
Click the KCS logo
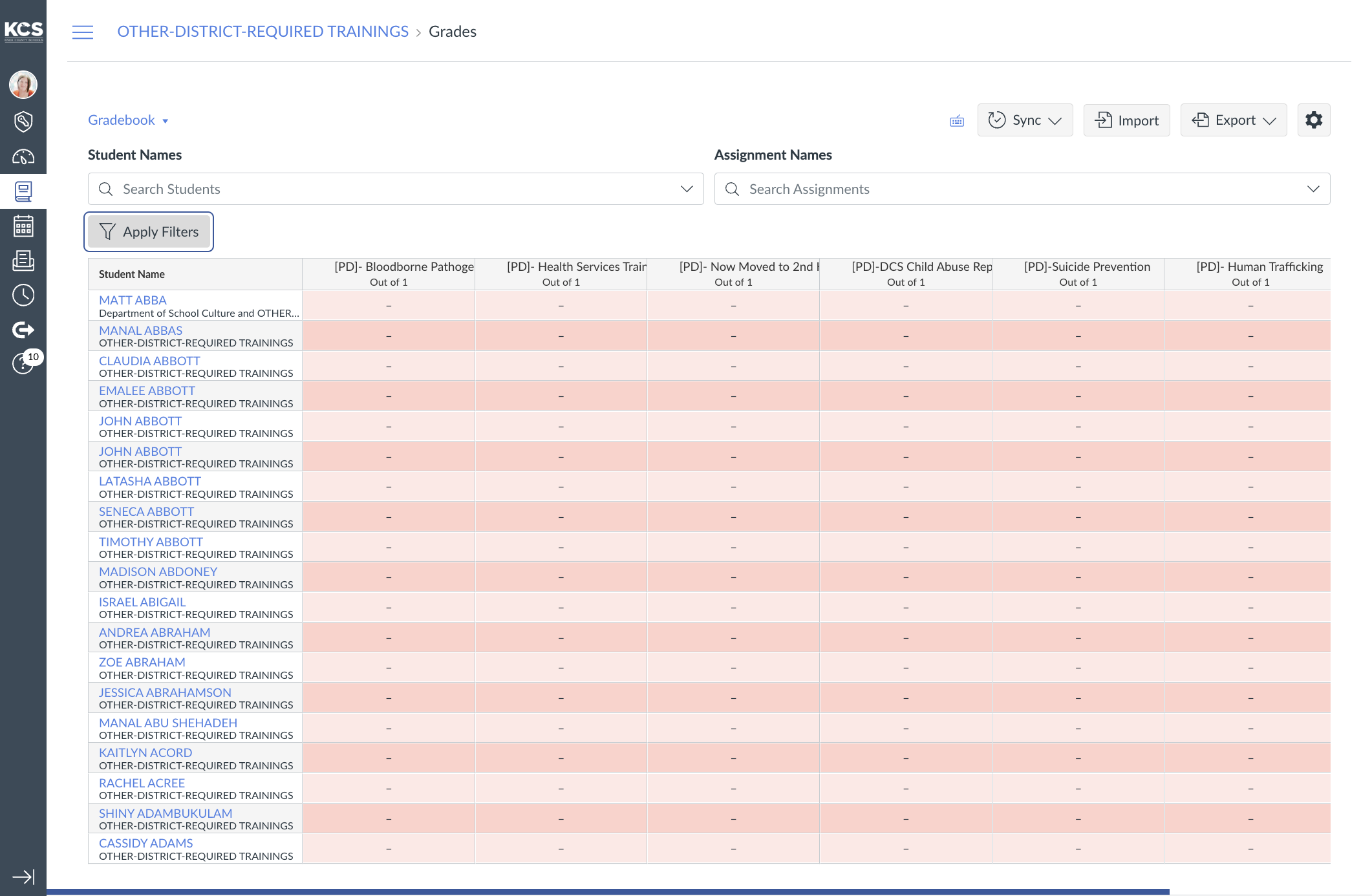tap(23, 31)
